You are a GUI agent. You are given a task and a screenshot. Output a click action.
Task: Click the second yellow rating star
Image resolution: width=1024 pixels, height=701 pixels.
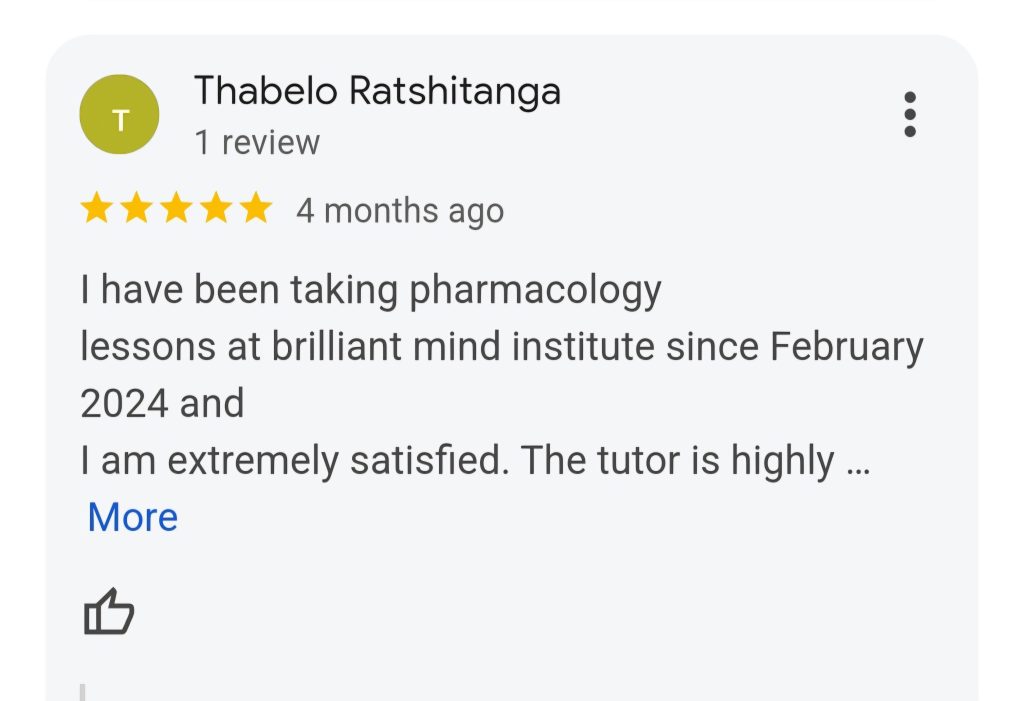pos(136,209)
